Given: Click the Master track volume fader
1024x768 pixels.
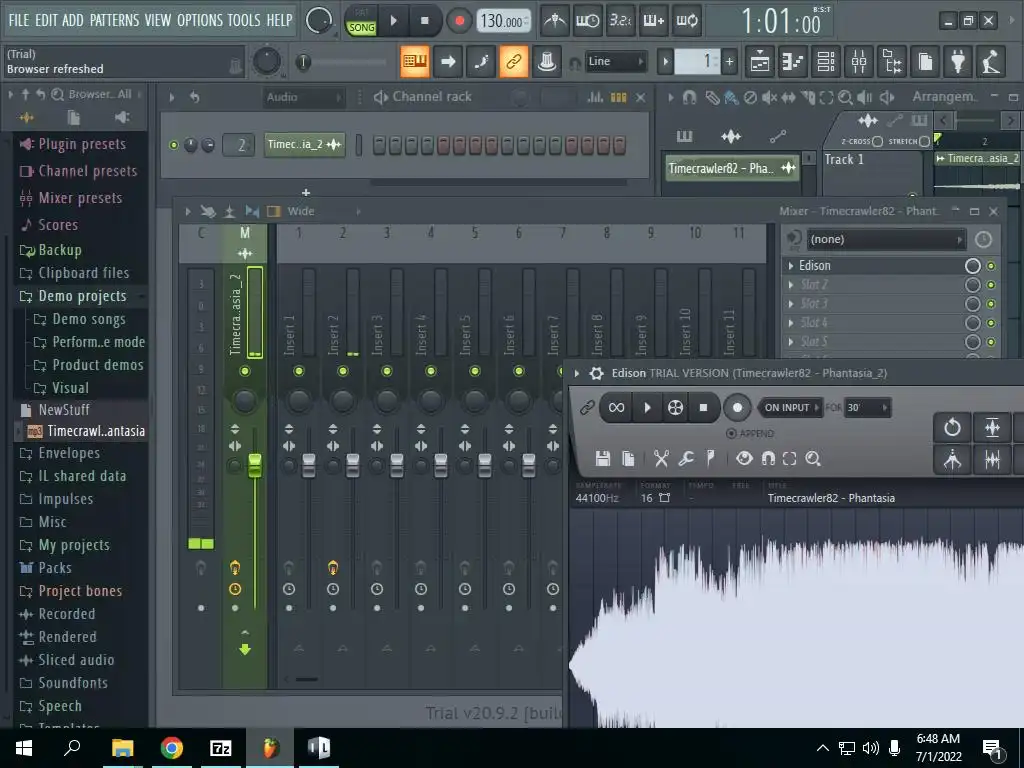Looking at the screenshot, I should point(255,465).
